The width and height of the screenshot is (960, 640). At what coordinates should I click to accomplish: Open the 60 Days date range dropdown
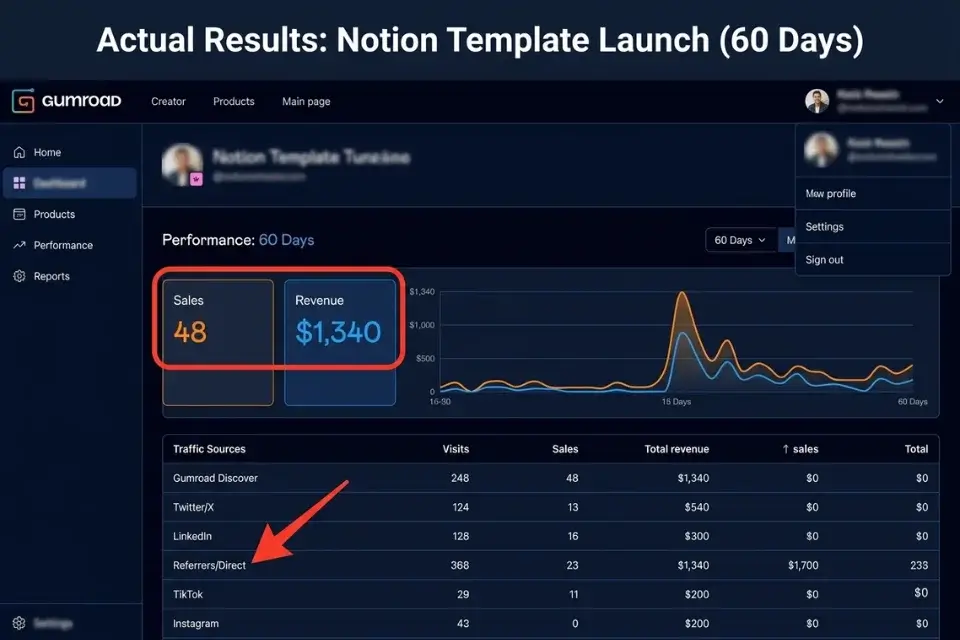pyautogui.click(x=740, y=240)
